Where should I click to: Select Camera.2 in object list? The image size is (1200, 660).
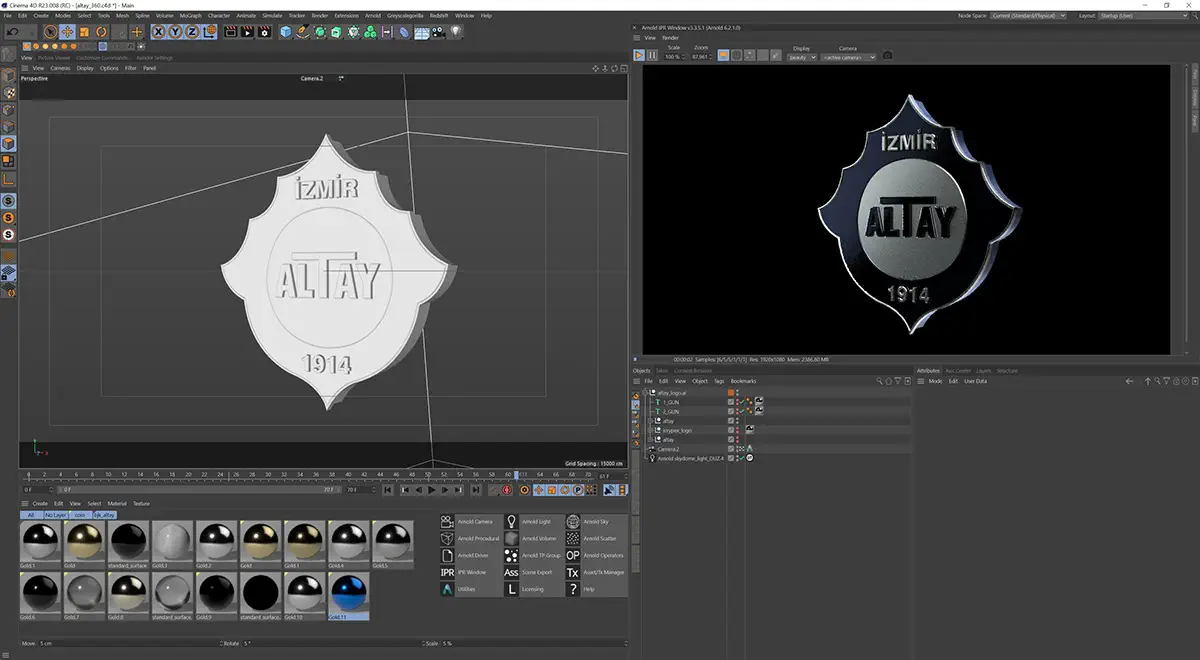coord(668,449)
